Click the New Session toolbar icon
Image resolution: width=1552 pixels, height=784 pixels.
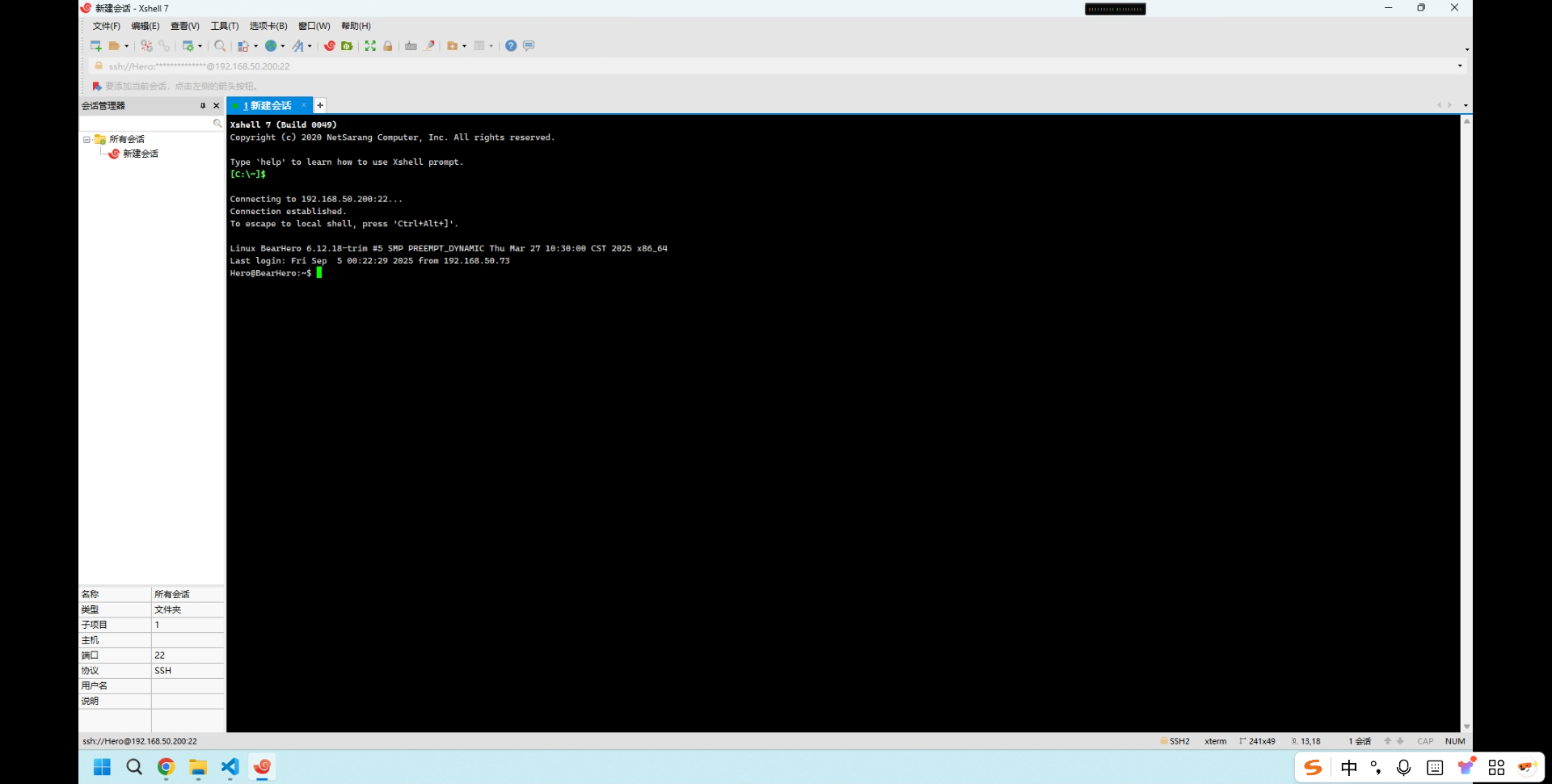[x=96, y=46]
